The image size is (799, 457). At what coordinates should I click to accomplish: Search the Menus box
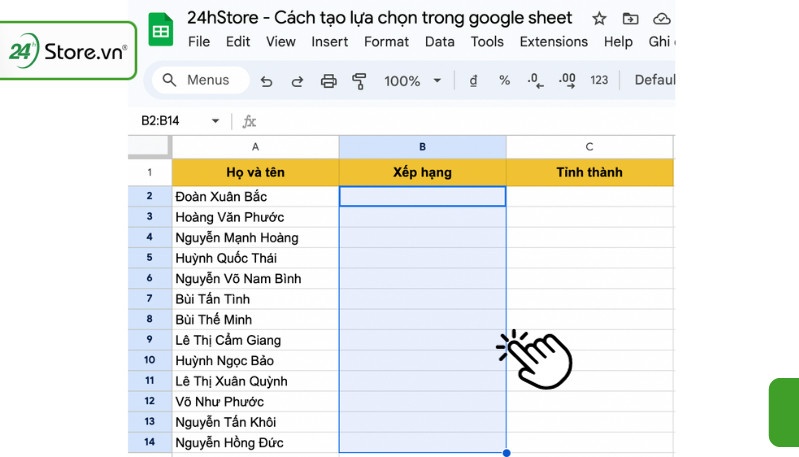coord(201,80)
